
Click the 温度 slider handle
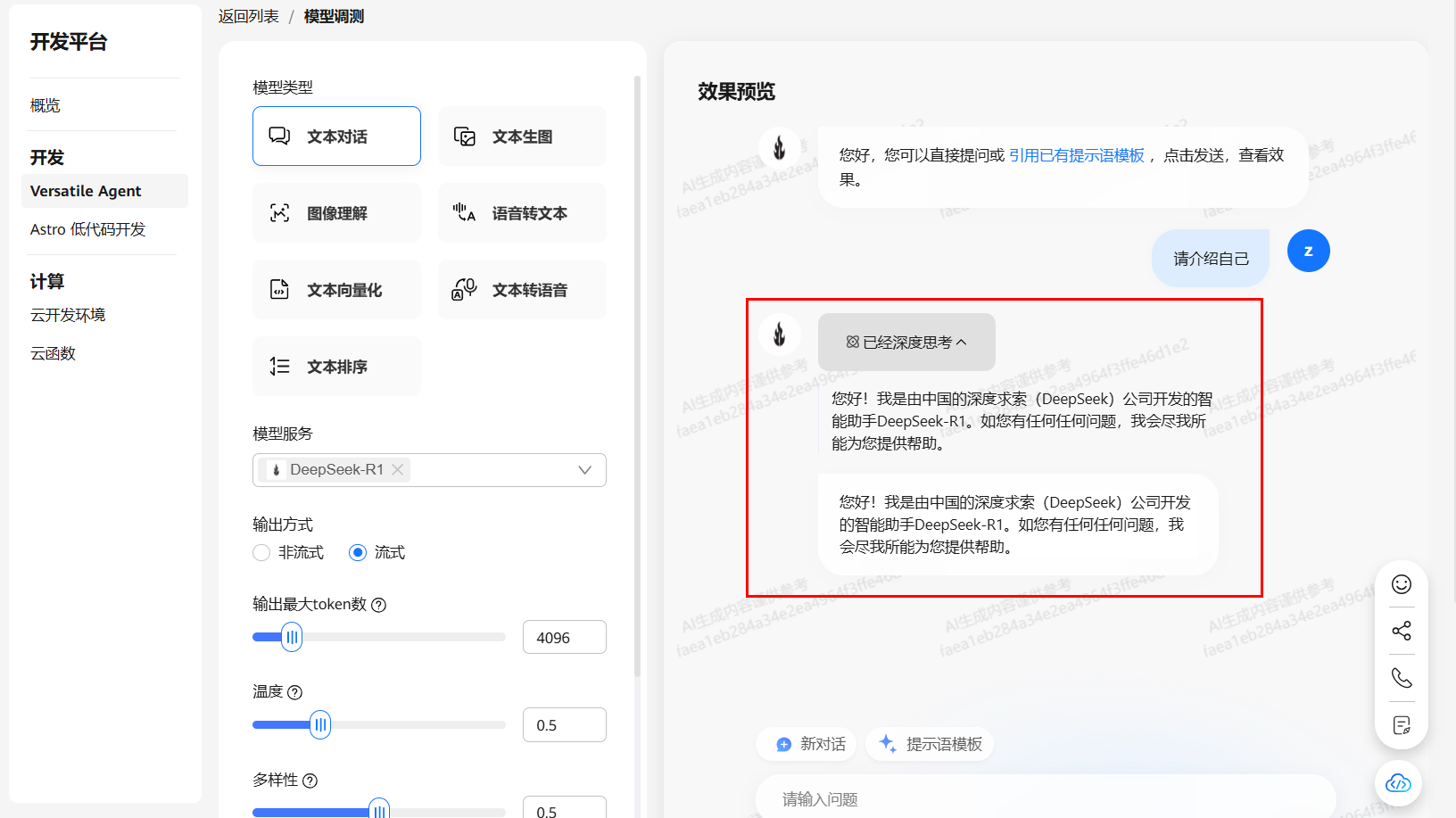point(320,724)
